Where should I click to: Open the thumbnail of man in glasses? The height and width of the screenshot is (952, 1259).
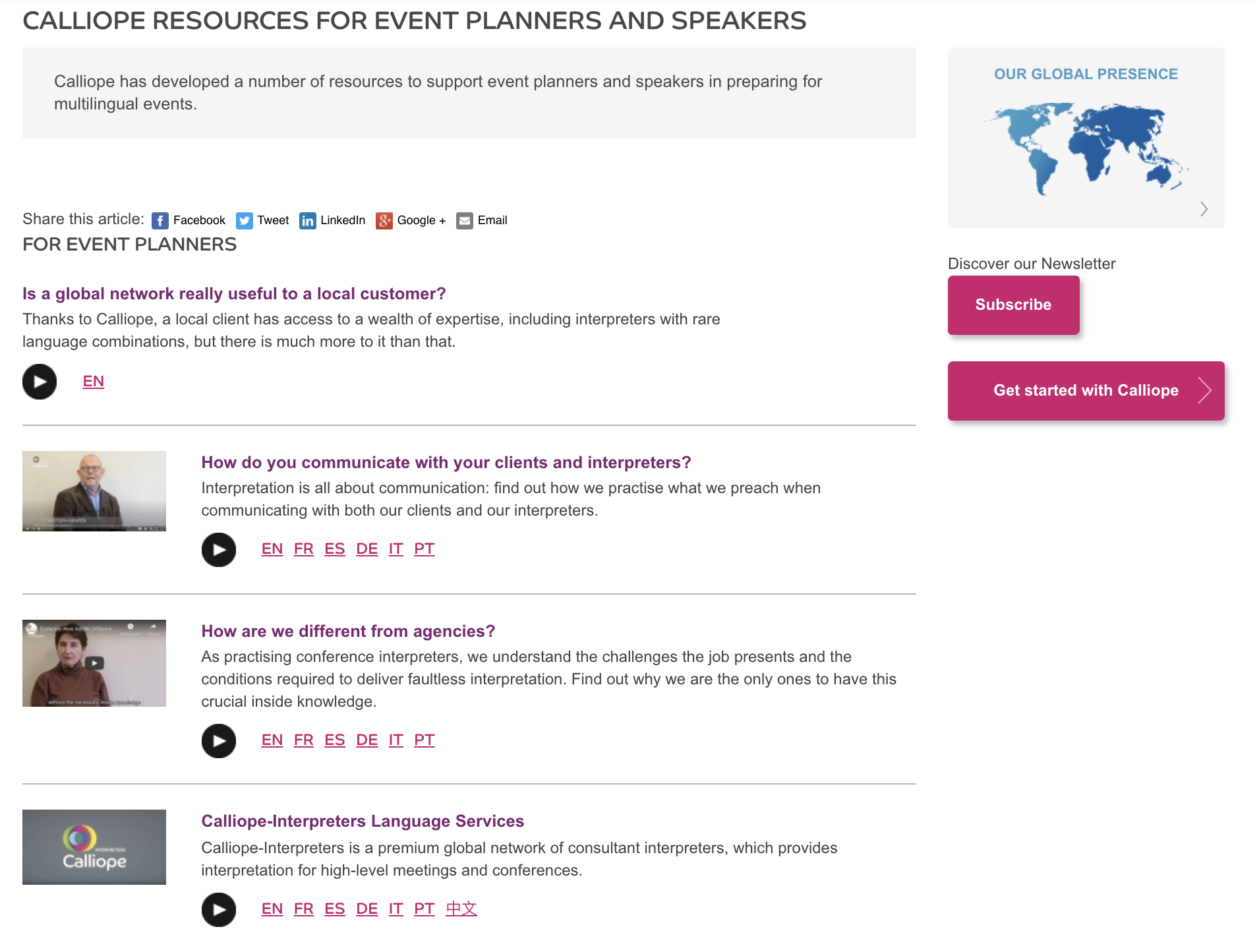point(94,491)
